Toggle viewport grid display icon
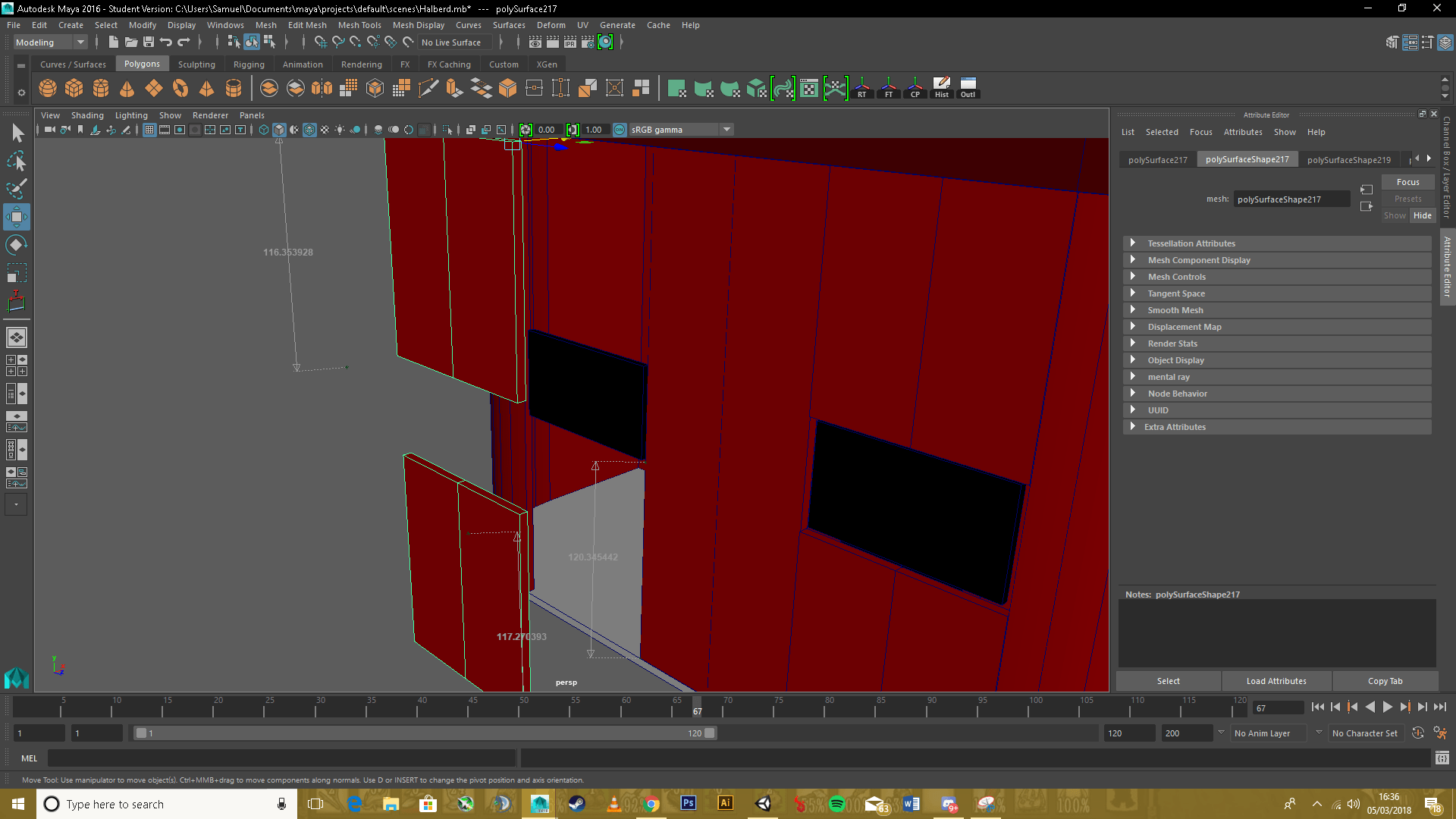 149,130
